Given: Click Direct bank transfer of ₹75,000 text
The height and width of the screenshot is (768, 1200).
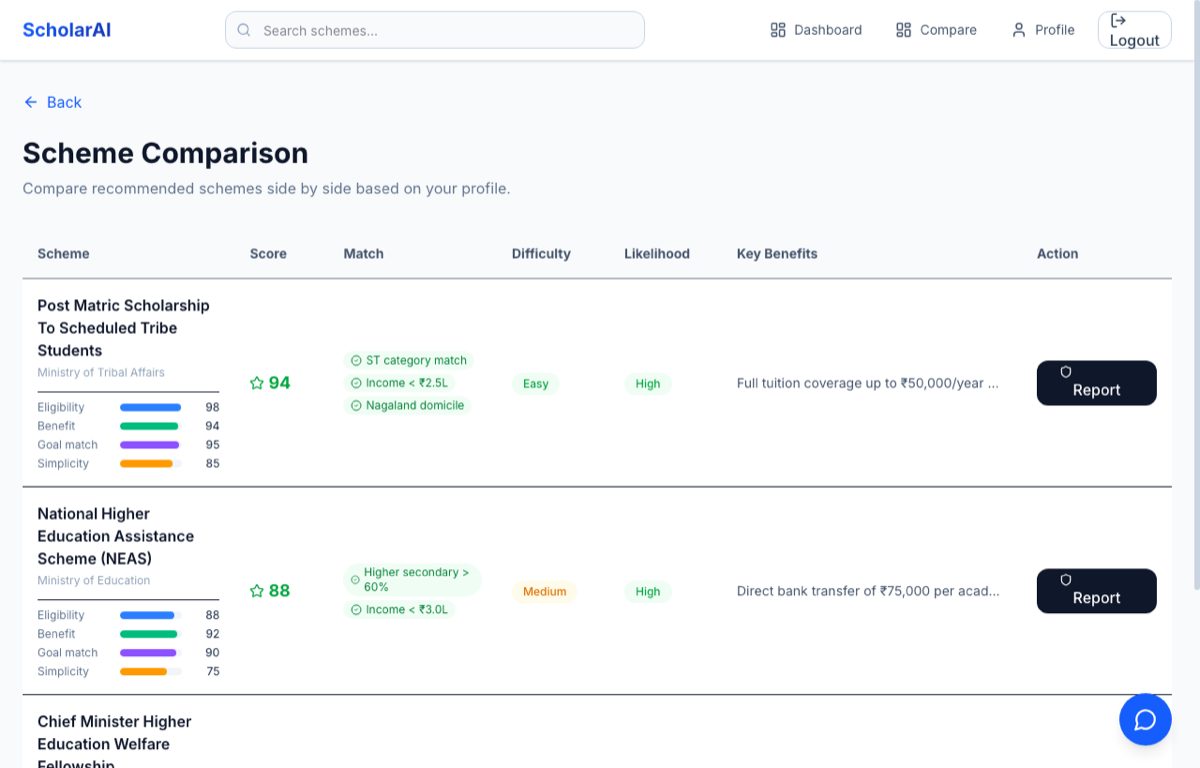Looking at the screenshot, I should point(868,591).
